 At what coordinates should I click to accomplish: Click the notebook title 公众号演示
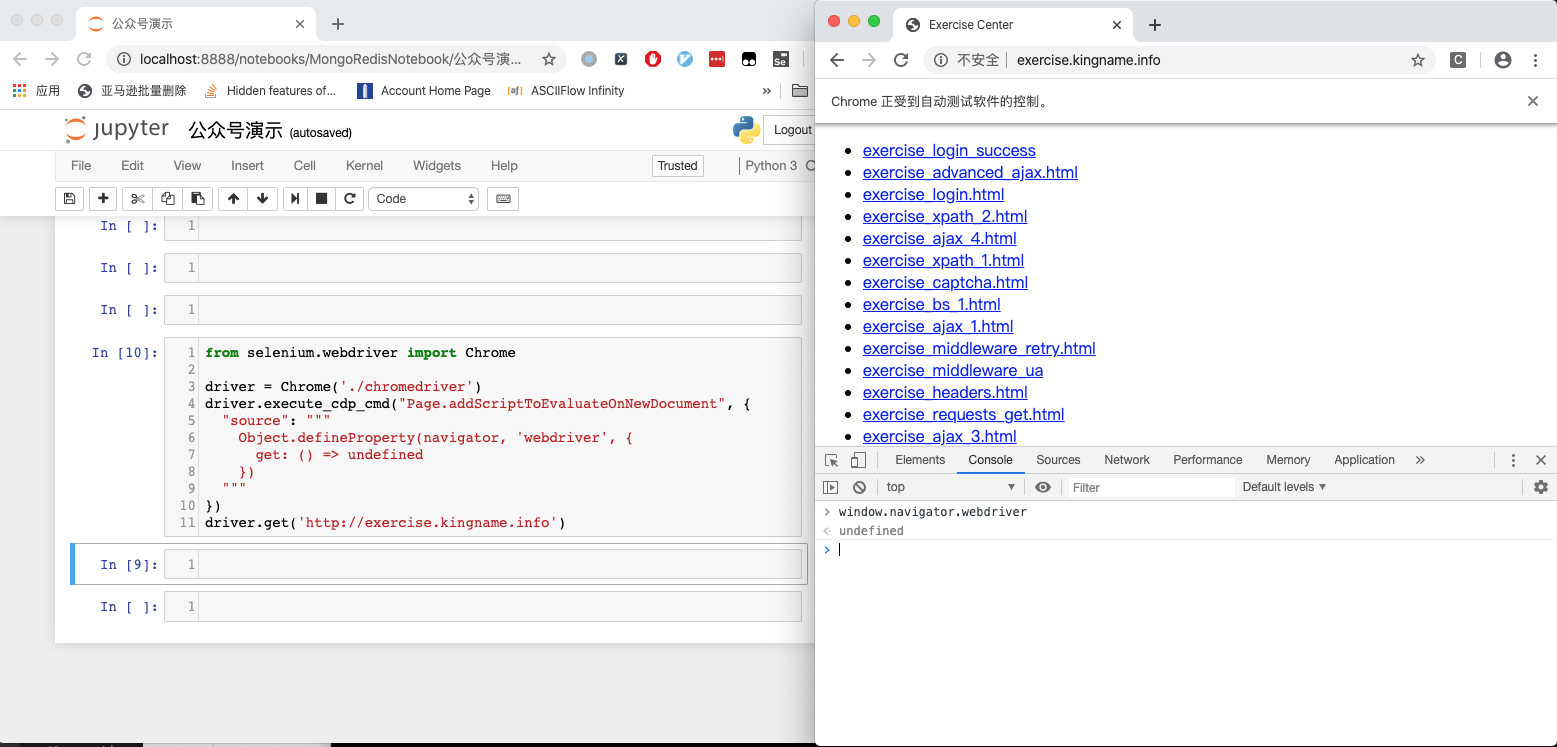[235, 131]
